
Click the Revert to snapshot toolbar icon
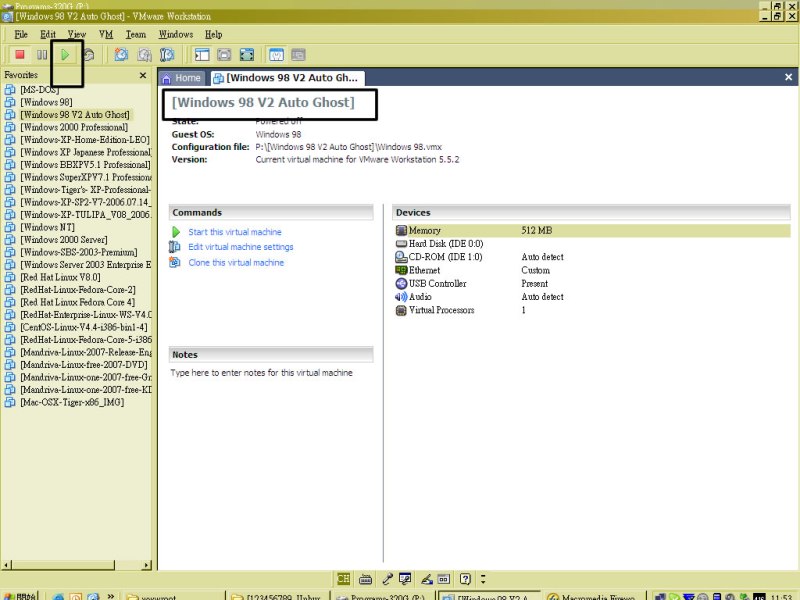click(x=144, y=54)
